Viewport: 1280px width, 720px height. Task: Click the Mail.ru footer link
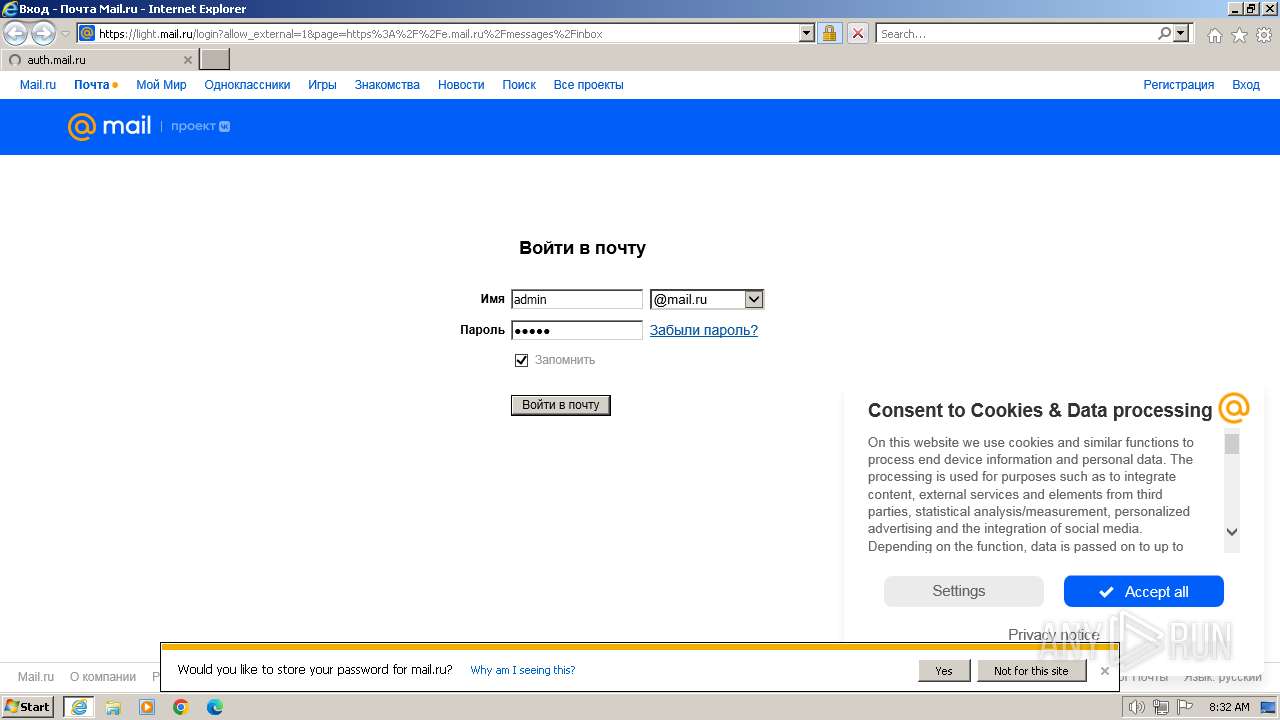36,677
